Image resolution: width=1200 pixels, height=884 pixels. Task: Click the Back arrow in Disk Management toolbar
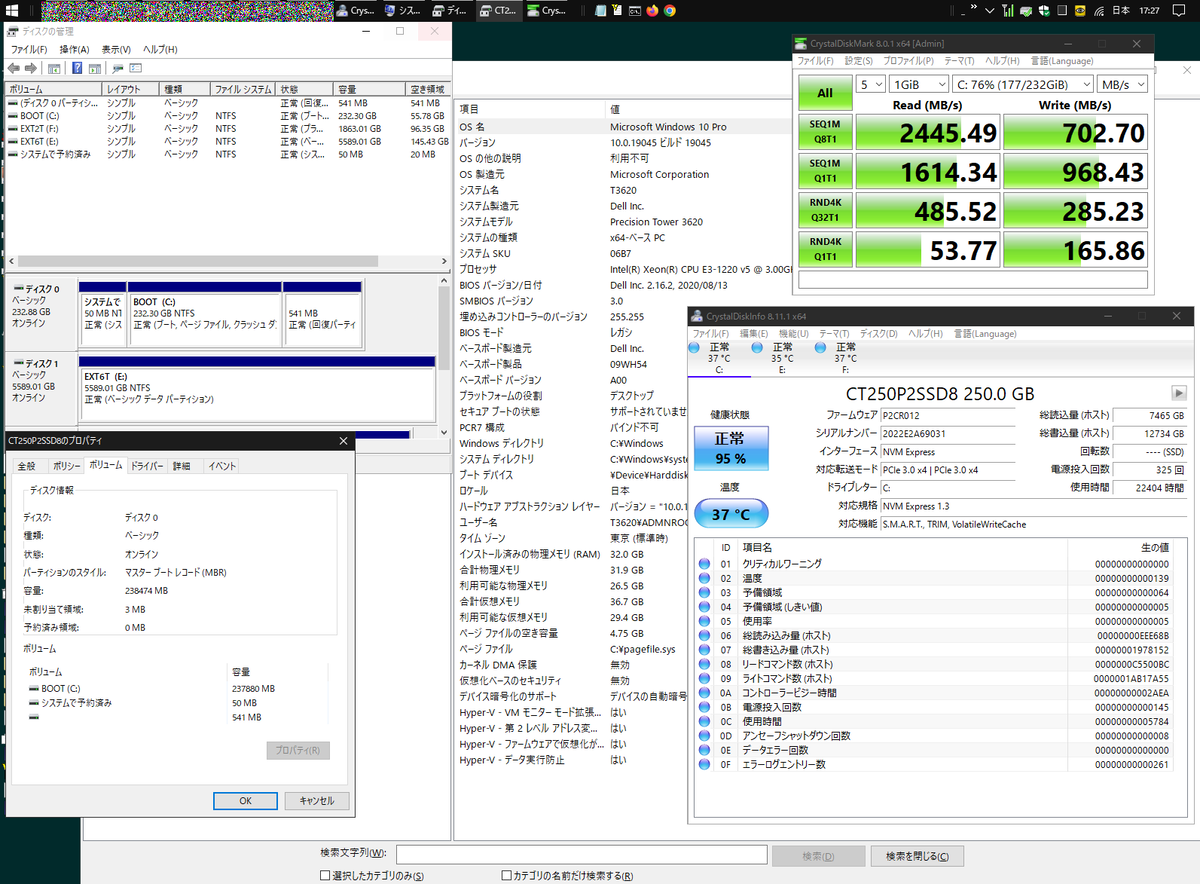(x=14, y=68)
